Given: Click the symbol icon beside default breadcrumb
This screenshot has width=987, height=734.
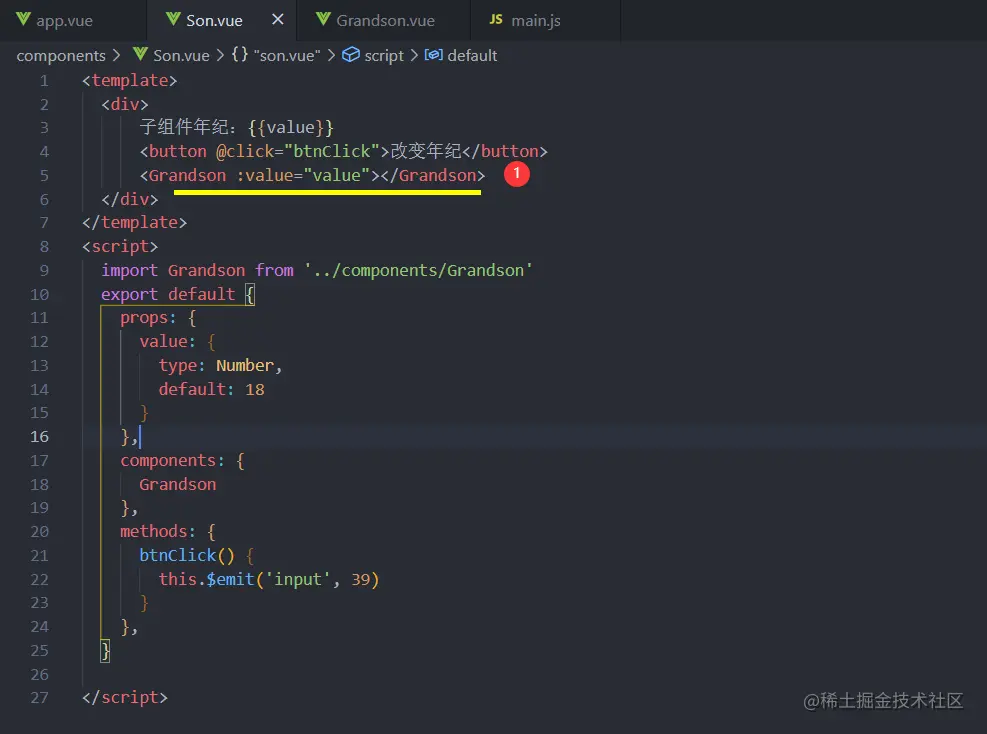Looking at the screenshot, I should click(434, 55).
